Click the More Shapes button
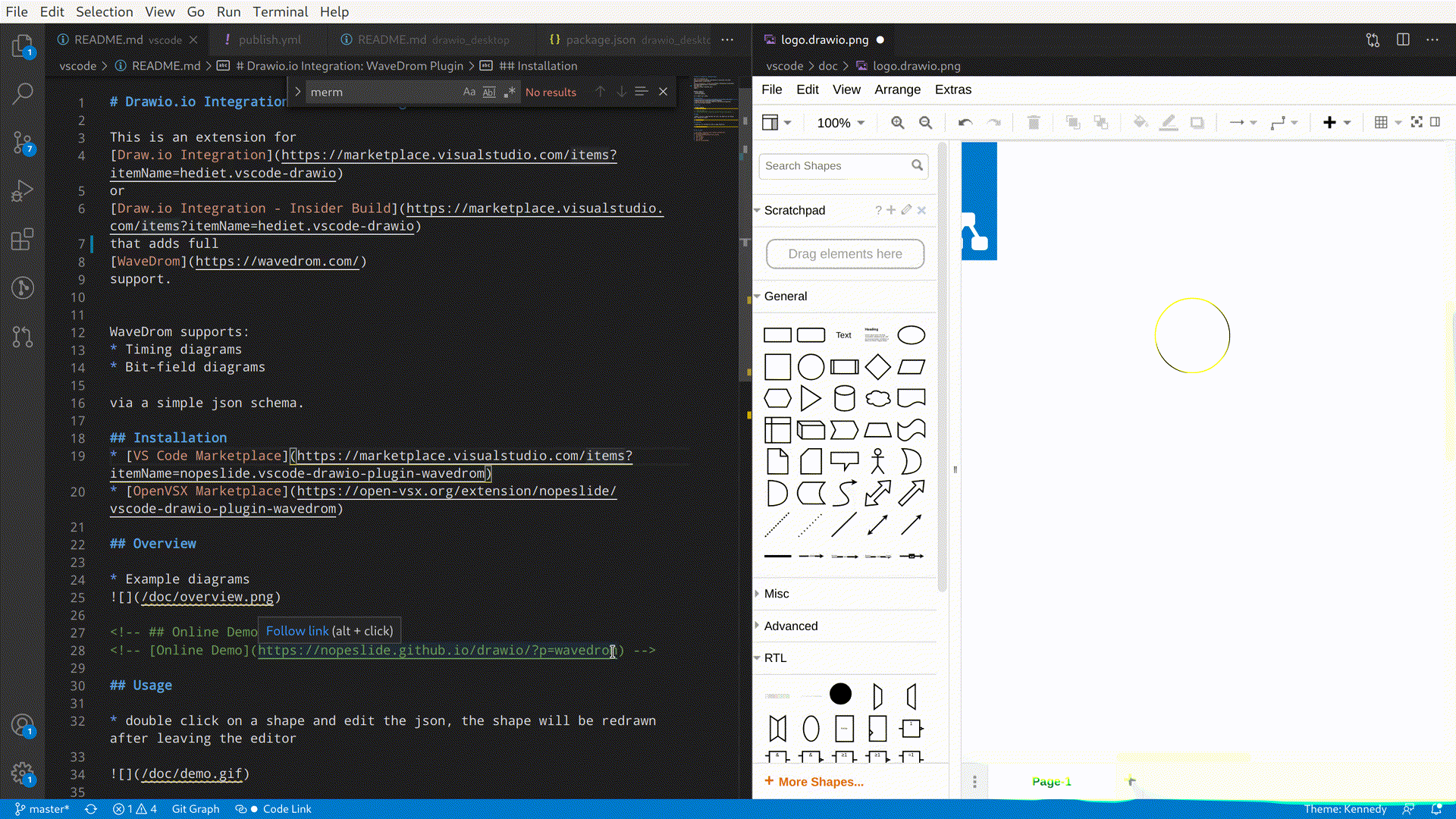 [x=814, y=782]
